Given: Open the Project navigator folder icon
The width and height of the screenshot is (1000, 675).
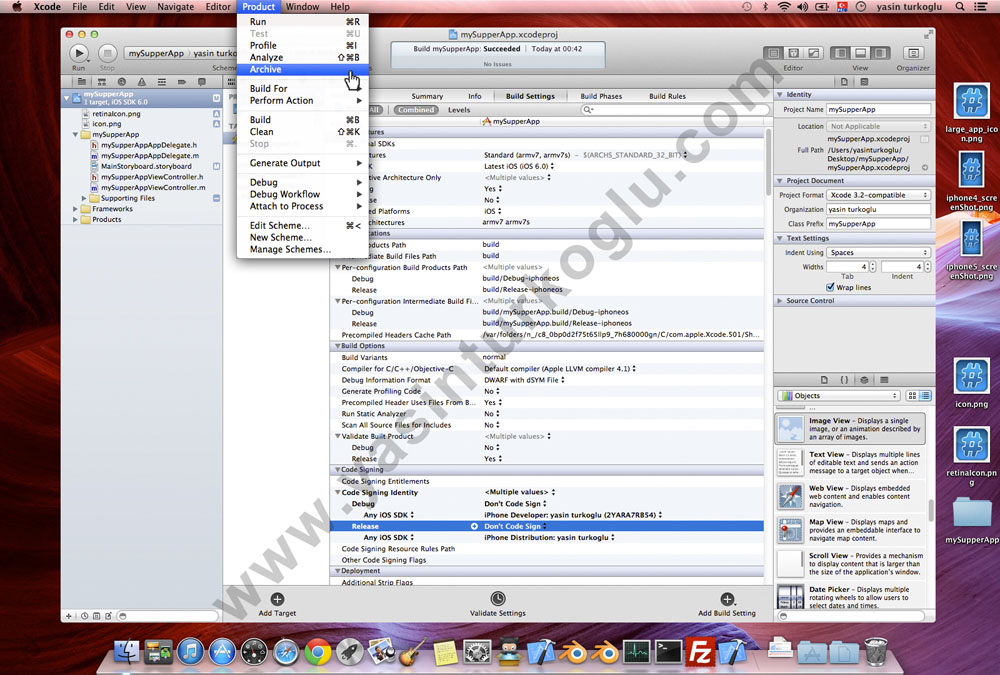Looking at the screenshot, I should [x=82, y=82].
